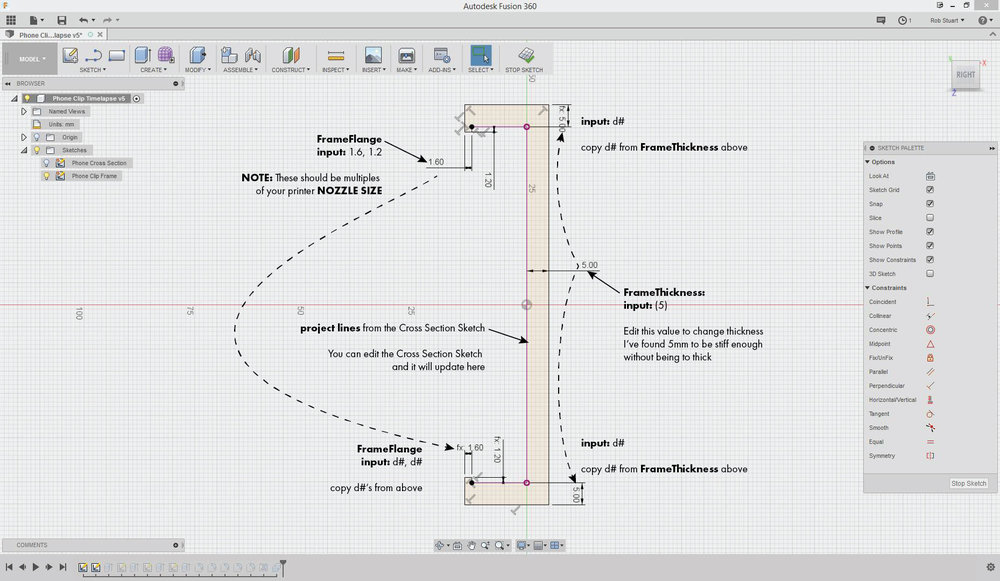Expand the Origin folder in the browser
The width and height of the screenshot is (1000, 581).
[x=23, y=136]
